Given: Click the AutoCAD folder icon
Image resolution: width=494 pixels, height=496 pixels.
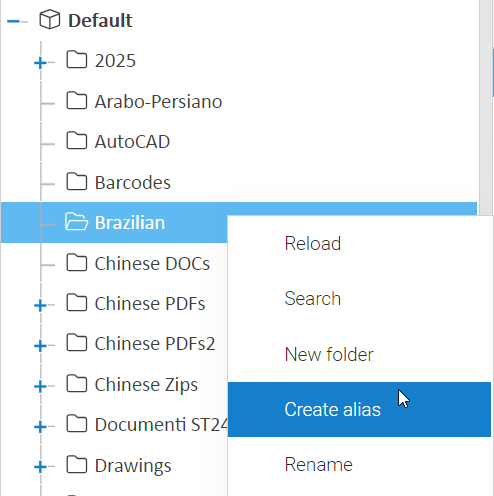Looking at the screenshot, I should [77, 141].
